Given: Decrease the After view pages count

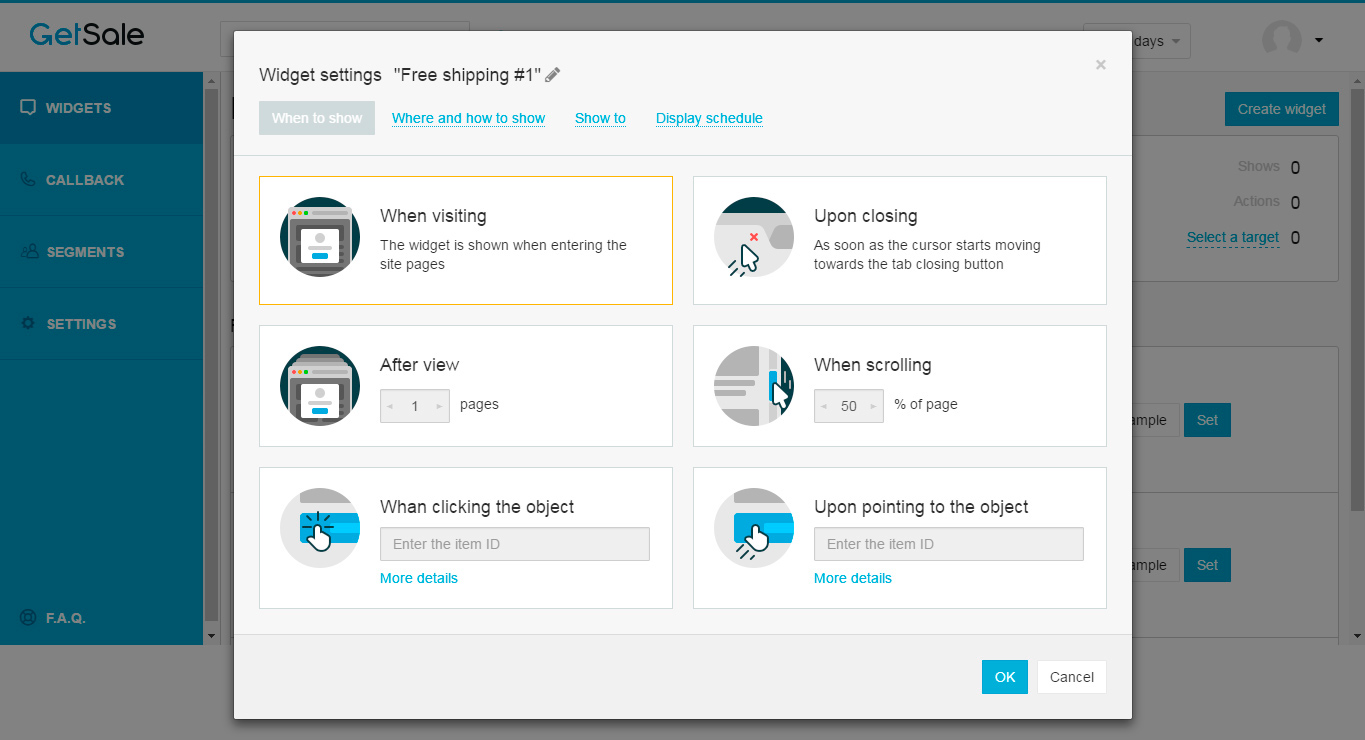Looking at the screenshot, I should pyautogui.click(x=390, y=406).
